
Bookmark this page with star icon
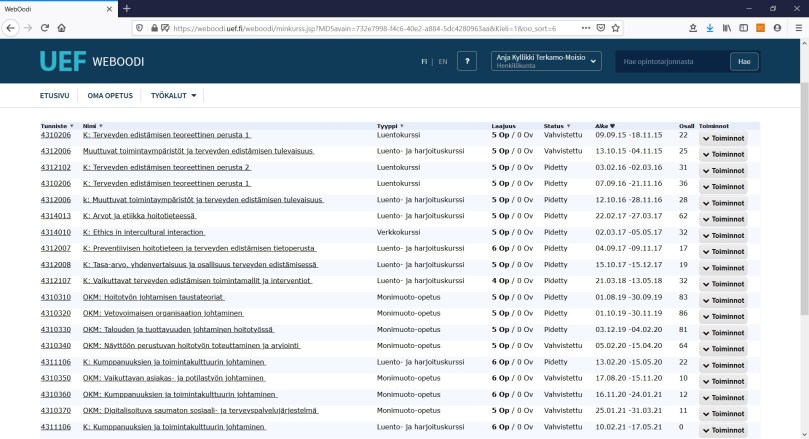pyautogui.click(x=616, y=28)
